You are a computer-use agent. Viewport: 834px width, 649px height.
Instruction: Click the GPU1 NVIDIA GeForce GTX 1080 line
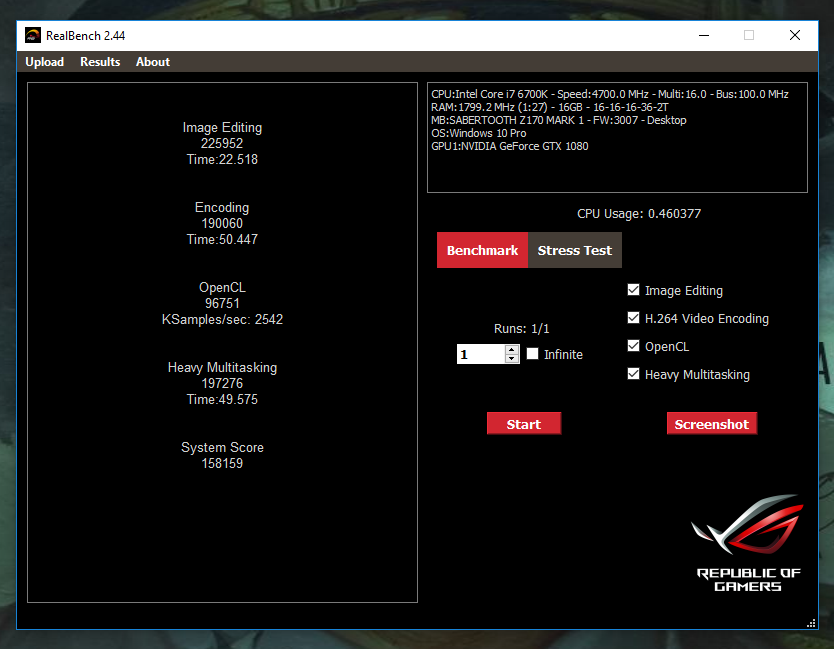(510, 146)
